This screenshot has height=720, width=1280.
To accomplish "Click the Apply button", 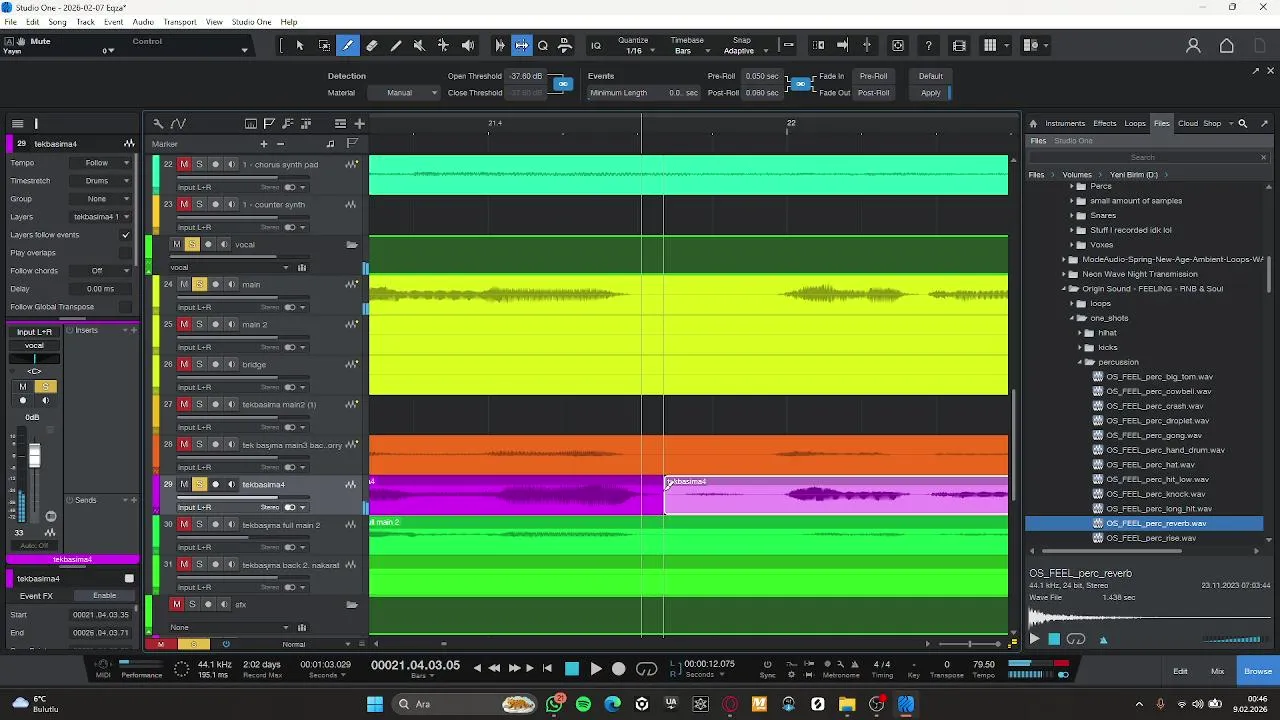I will coord(931,93).
